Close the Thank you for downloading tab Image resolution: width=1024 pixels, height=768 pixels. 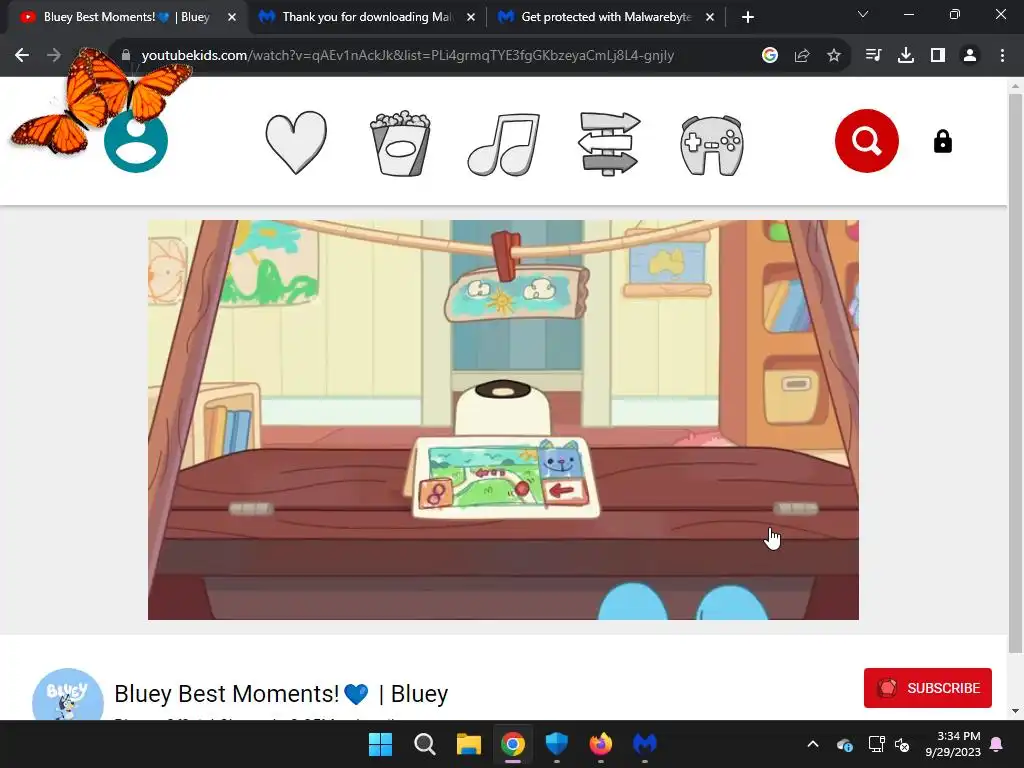pos(471,18)
